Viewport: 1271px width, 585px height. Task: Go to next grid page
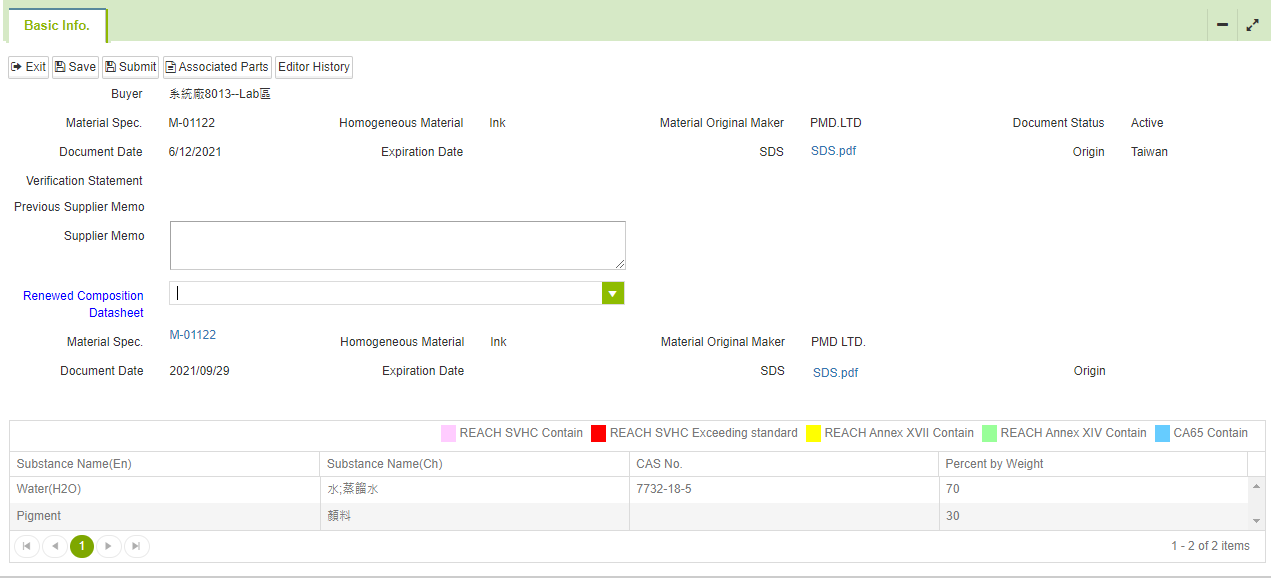click(x=109, y=546)
